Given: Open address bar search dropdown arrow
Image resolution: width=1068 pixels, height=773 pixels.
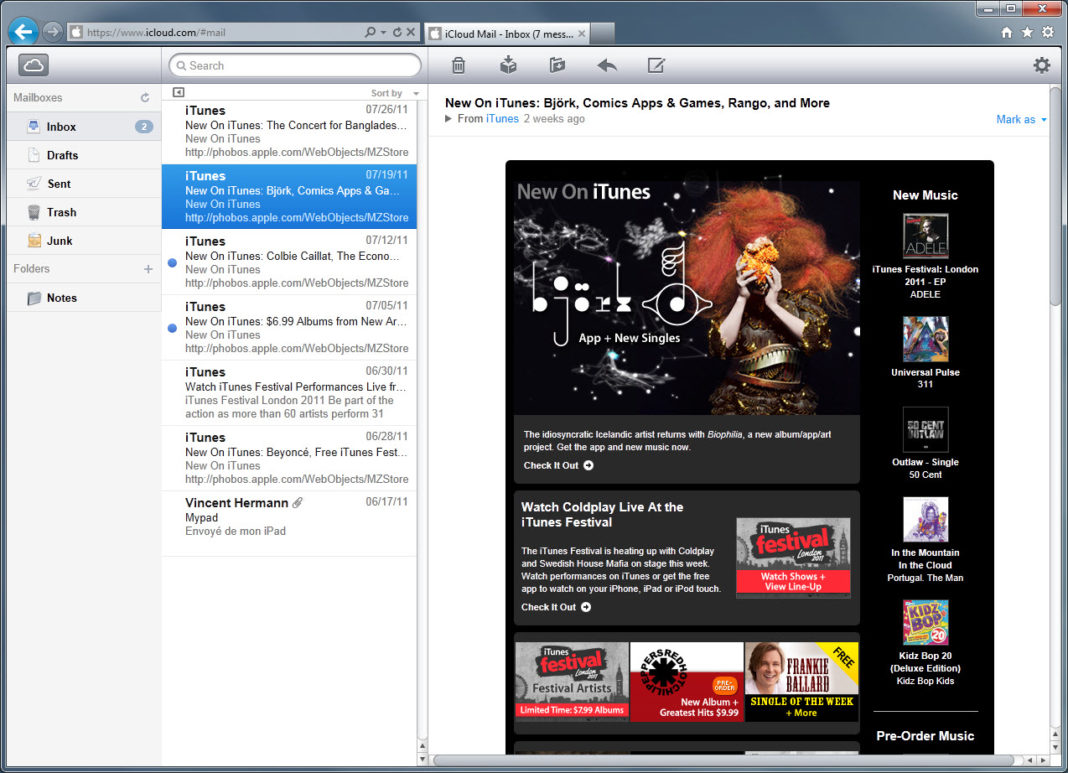Looking at the screenshot, I should point(383,32).
